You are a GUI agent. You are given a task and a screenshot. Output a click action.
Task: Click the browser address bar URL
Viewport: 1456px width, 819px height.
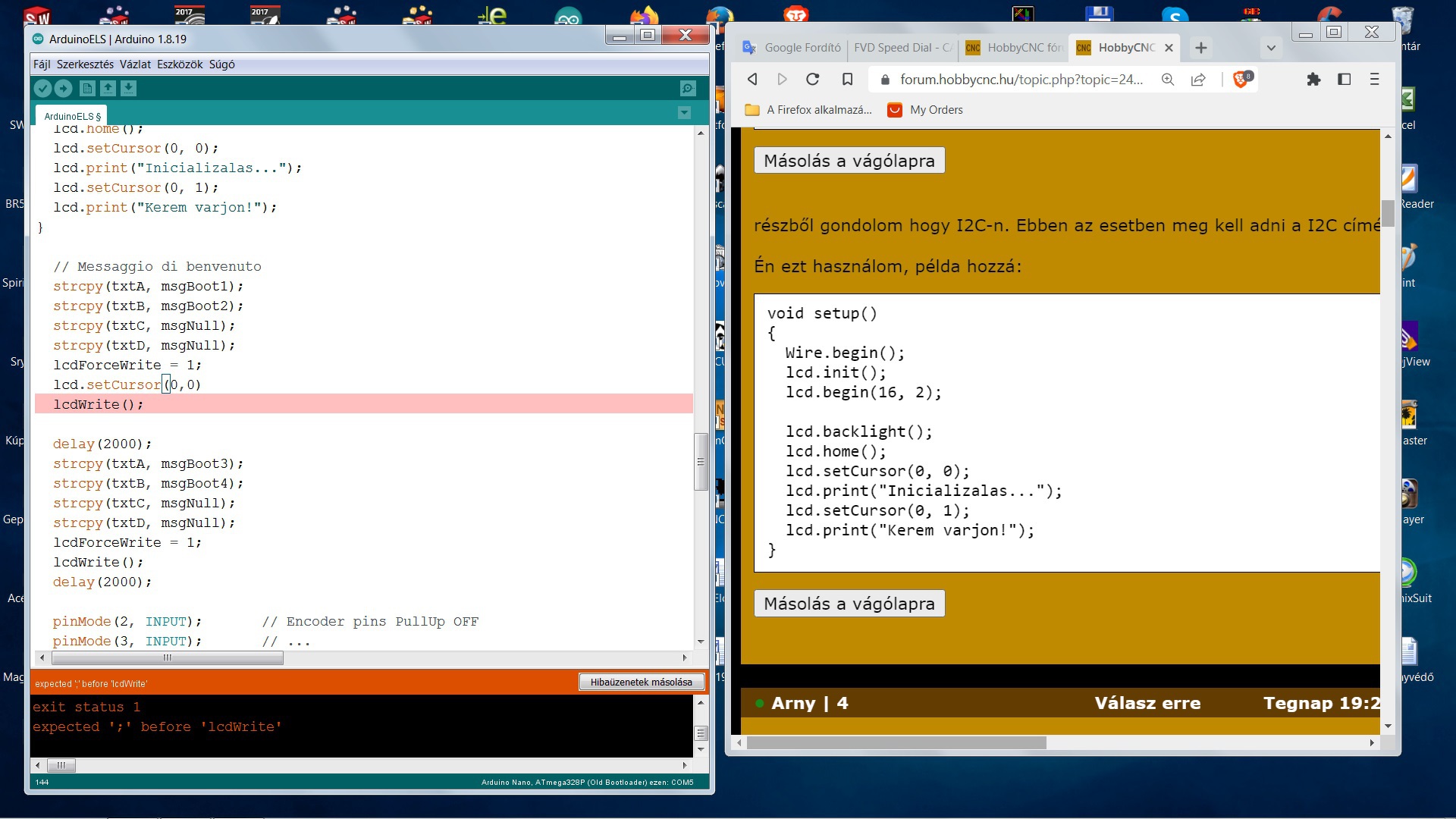point(1020,79)
